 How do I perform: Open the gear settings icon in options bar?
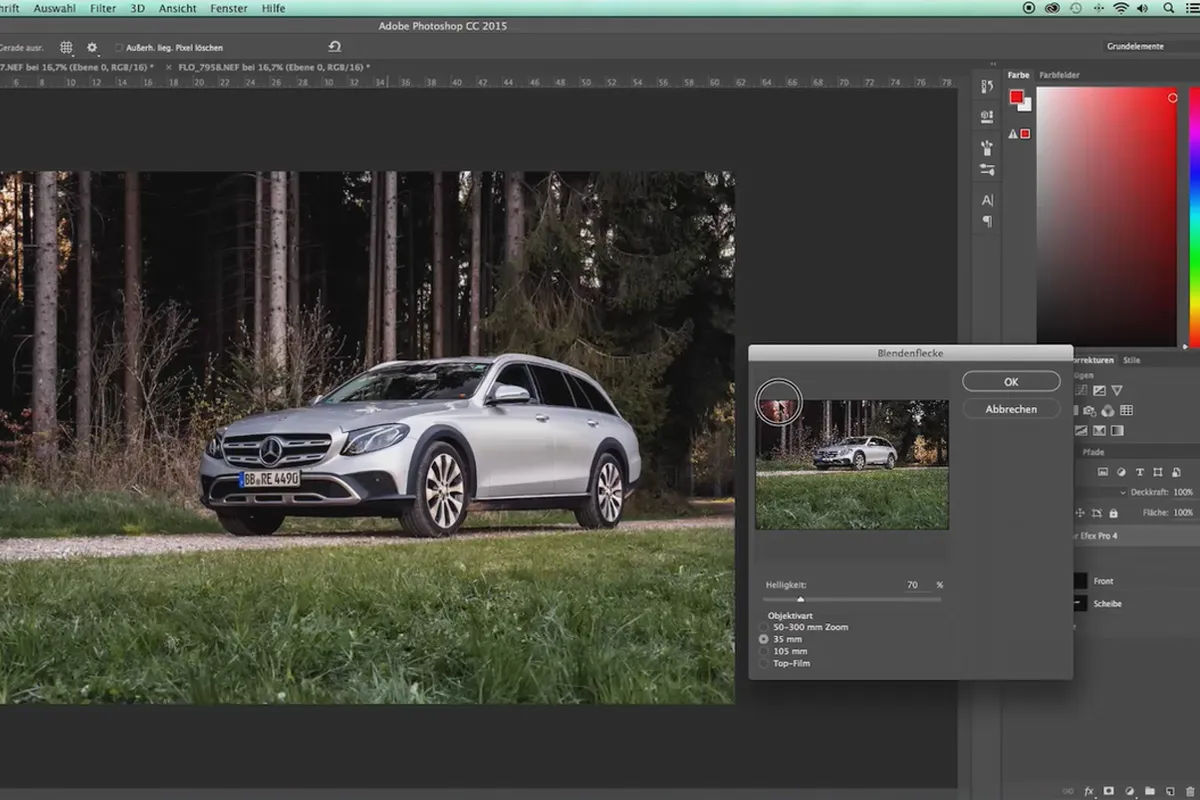[x=92, y=47]
